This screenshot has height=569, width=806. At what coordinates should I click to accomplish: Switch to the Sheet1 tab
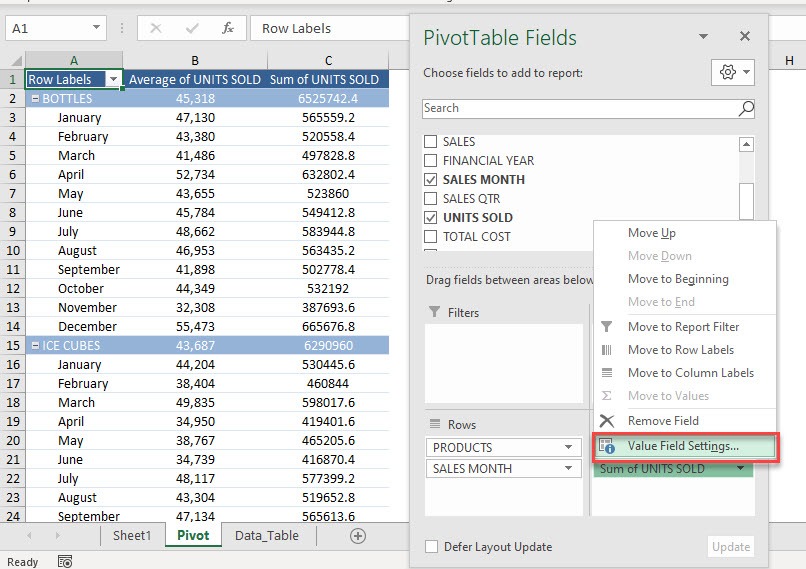tap(132, 536)
